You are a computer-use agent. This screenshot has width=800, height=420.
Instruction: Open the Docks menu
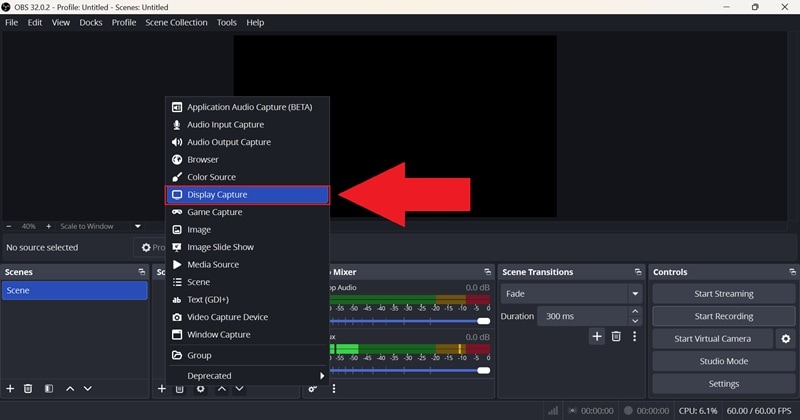click(x=91, y=22)
